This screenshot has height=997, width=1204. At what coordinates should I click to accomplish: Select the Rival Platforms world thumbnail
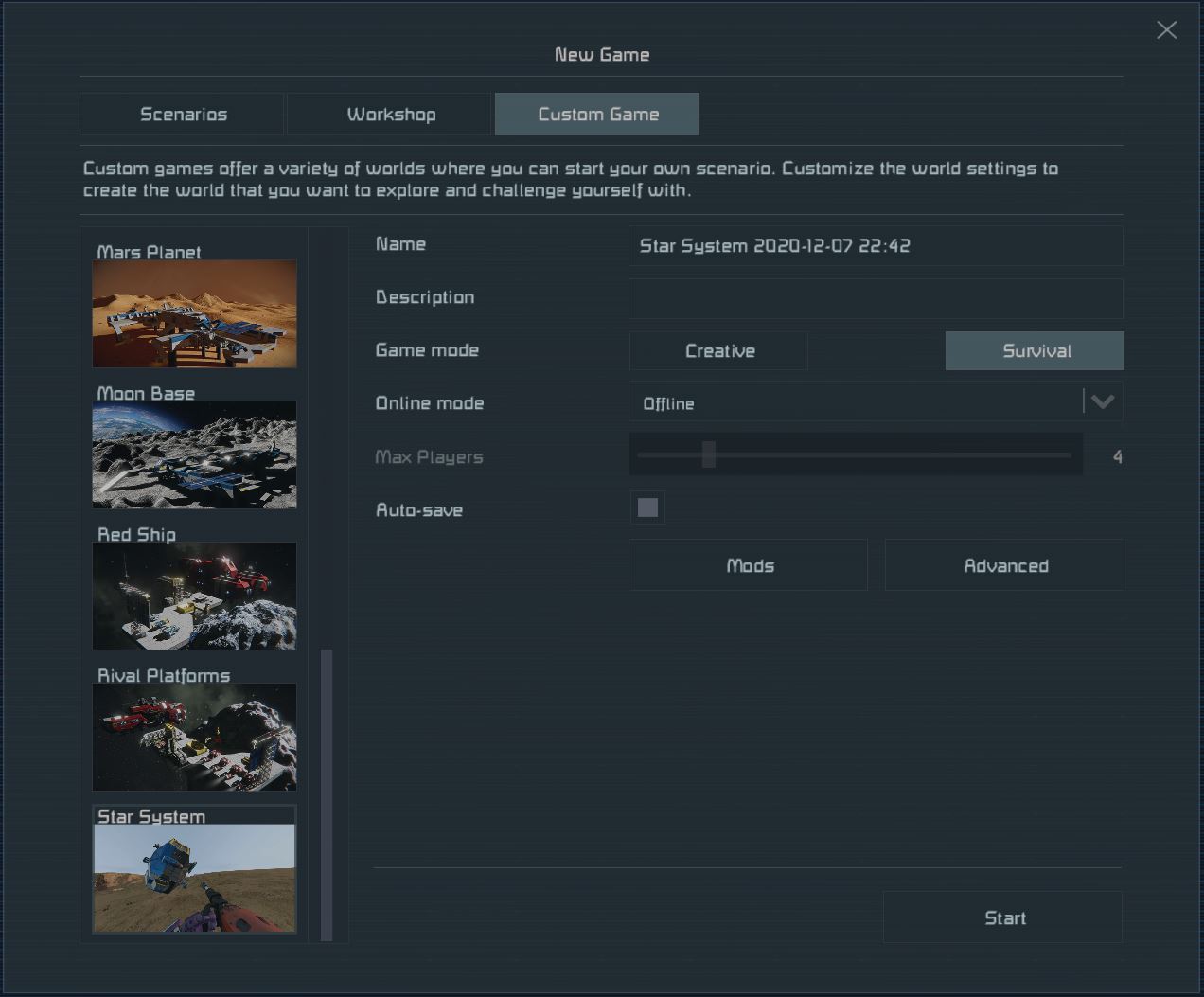(x=194, y=737)
